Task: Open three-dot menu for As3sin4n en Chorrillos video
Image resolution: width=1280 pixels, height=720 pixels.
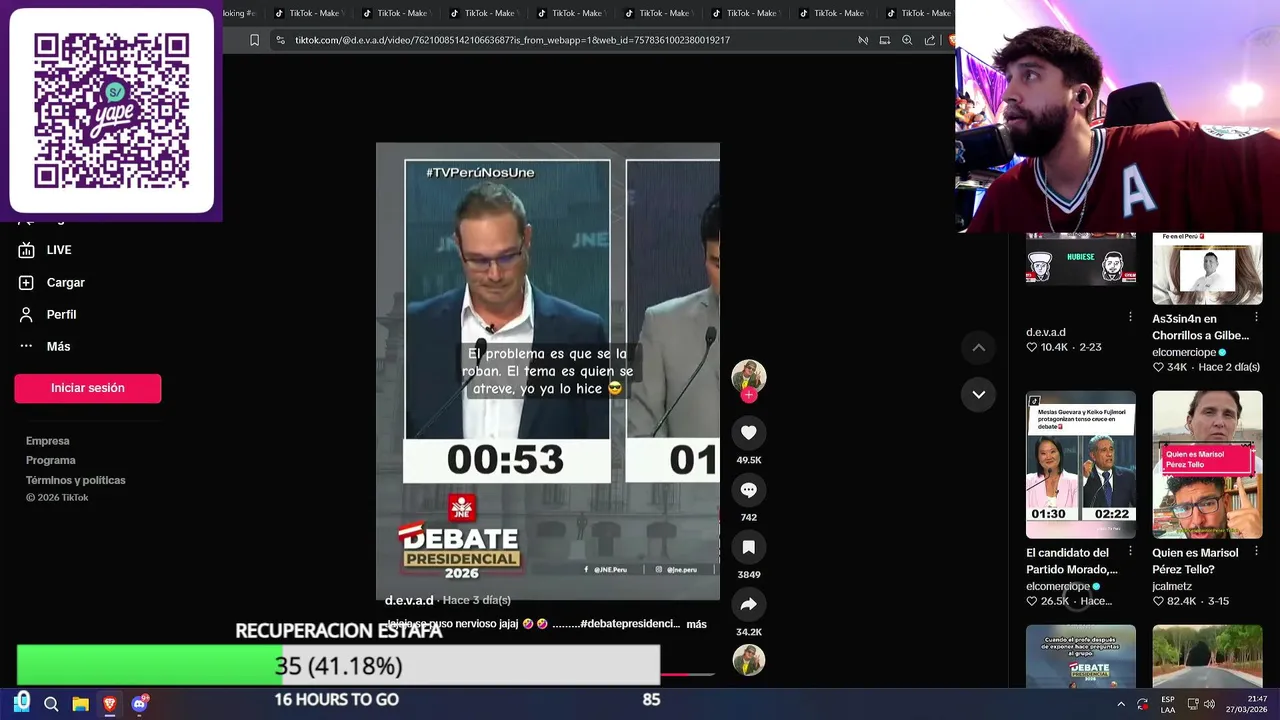Action: point(1256,317)
